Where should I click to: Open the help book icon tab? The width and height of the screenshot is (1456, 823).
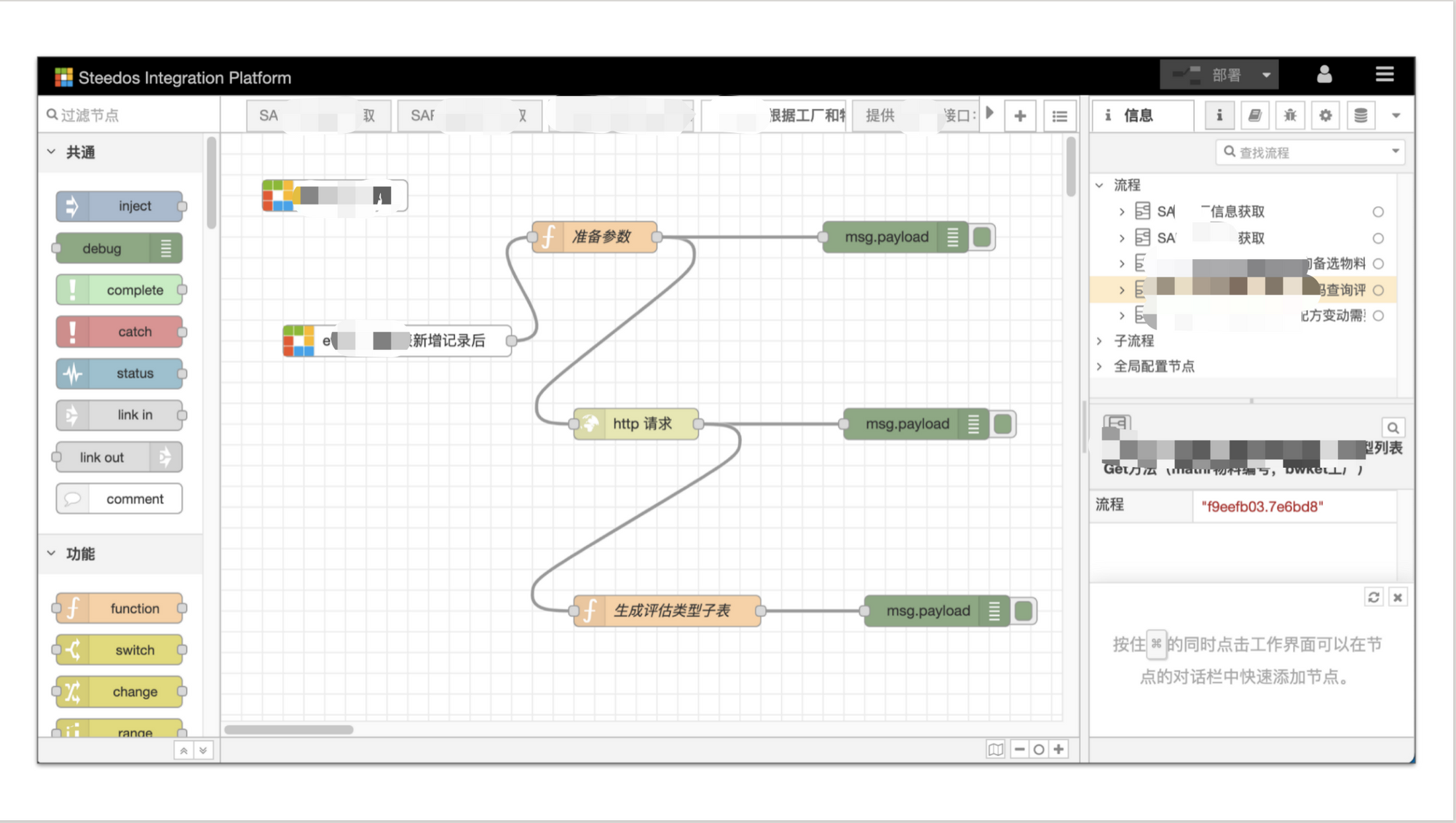click(x=1254, y=115)
